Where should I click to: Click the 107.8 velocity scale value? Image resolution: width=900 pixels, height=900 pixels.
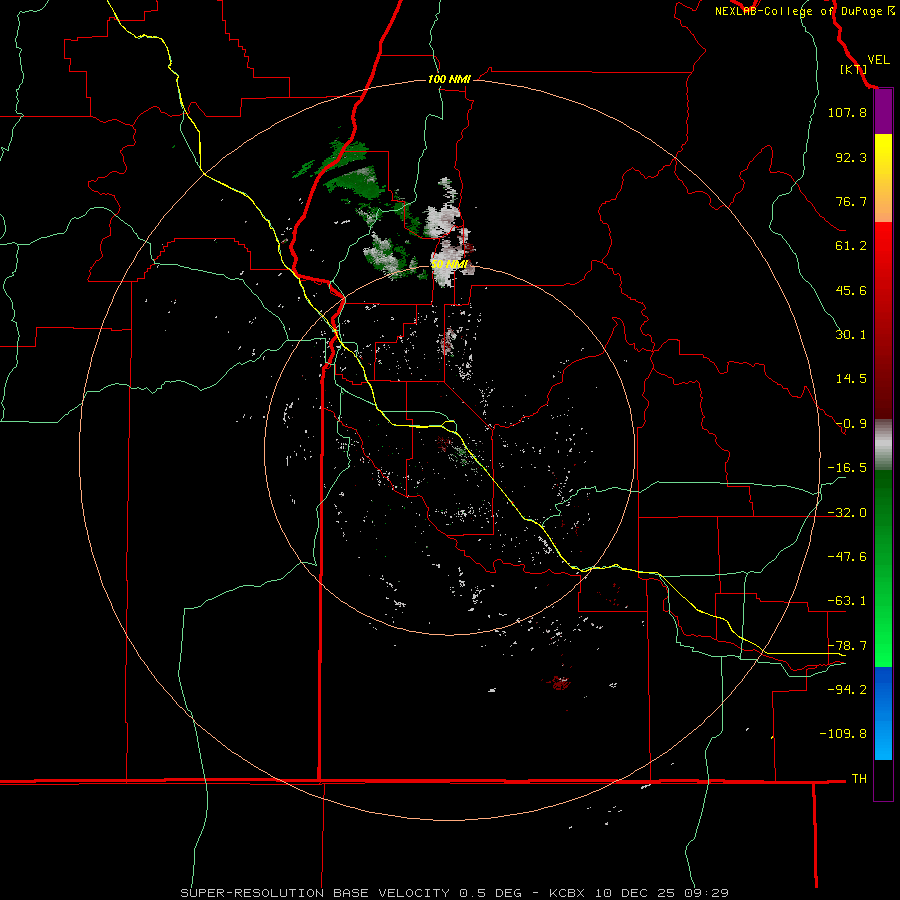[847, 112]
